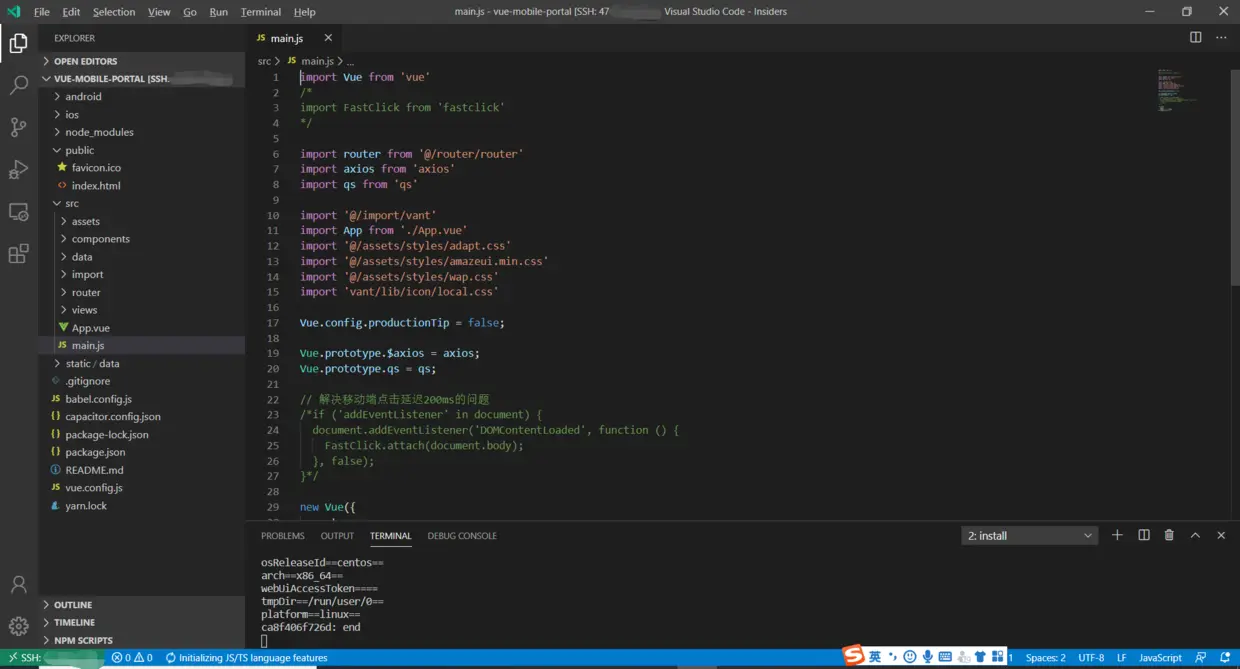
Task: Create a new terminal with the plus icon
Action: [x=1117, y=535]
